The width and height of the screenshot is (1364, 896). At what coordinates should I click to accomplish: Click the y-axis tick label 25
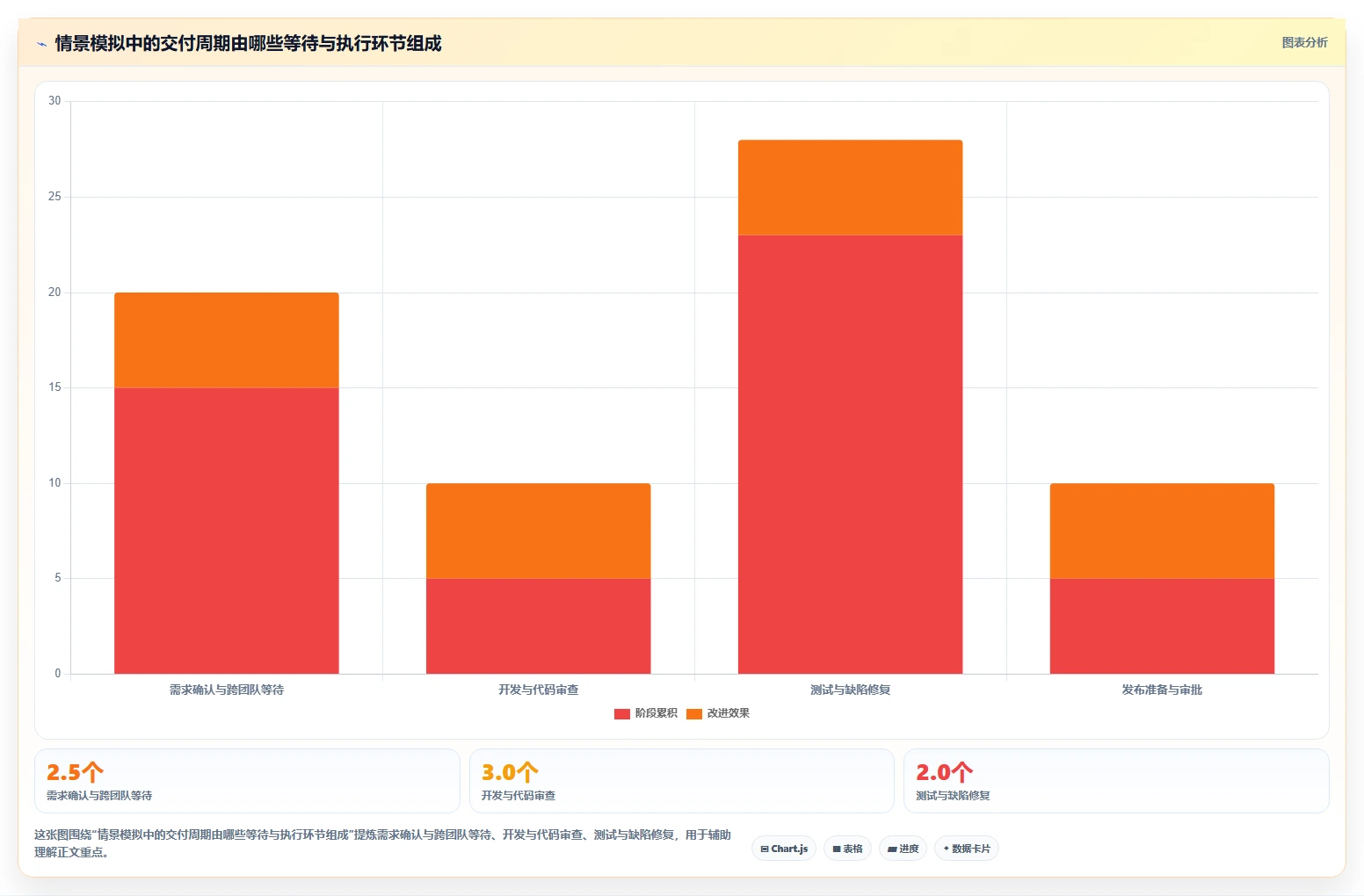coord(54,197)
